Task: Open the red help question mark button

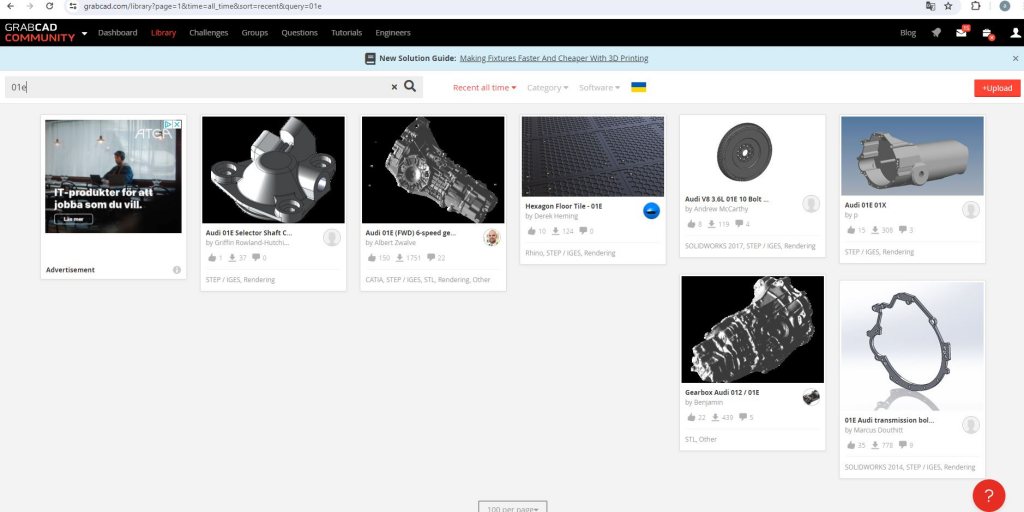Action: point(989,496)
